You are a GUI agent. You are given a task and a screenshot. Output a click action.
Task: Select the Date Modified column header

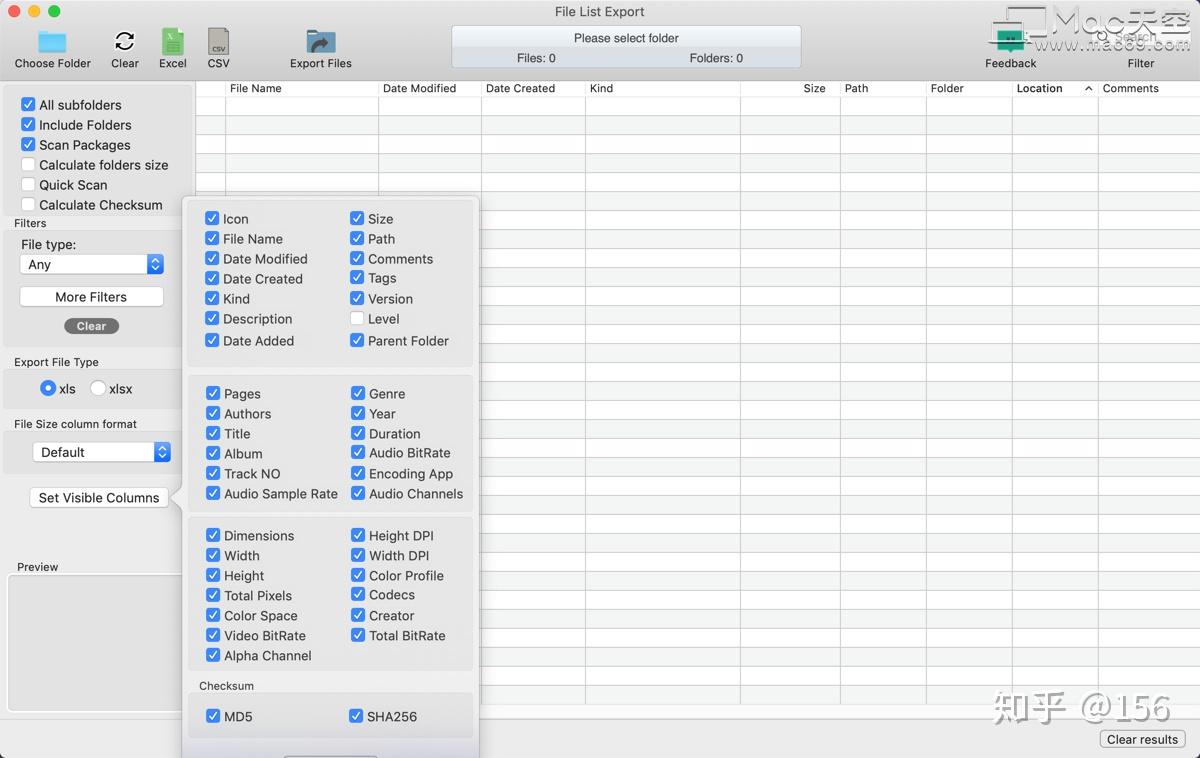[419, 88]
